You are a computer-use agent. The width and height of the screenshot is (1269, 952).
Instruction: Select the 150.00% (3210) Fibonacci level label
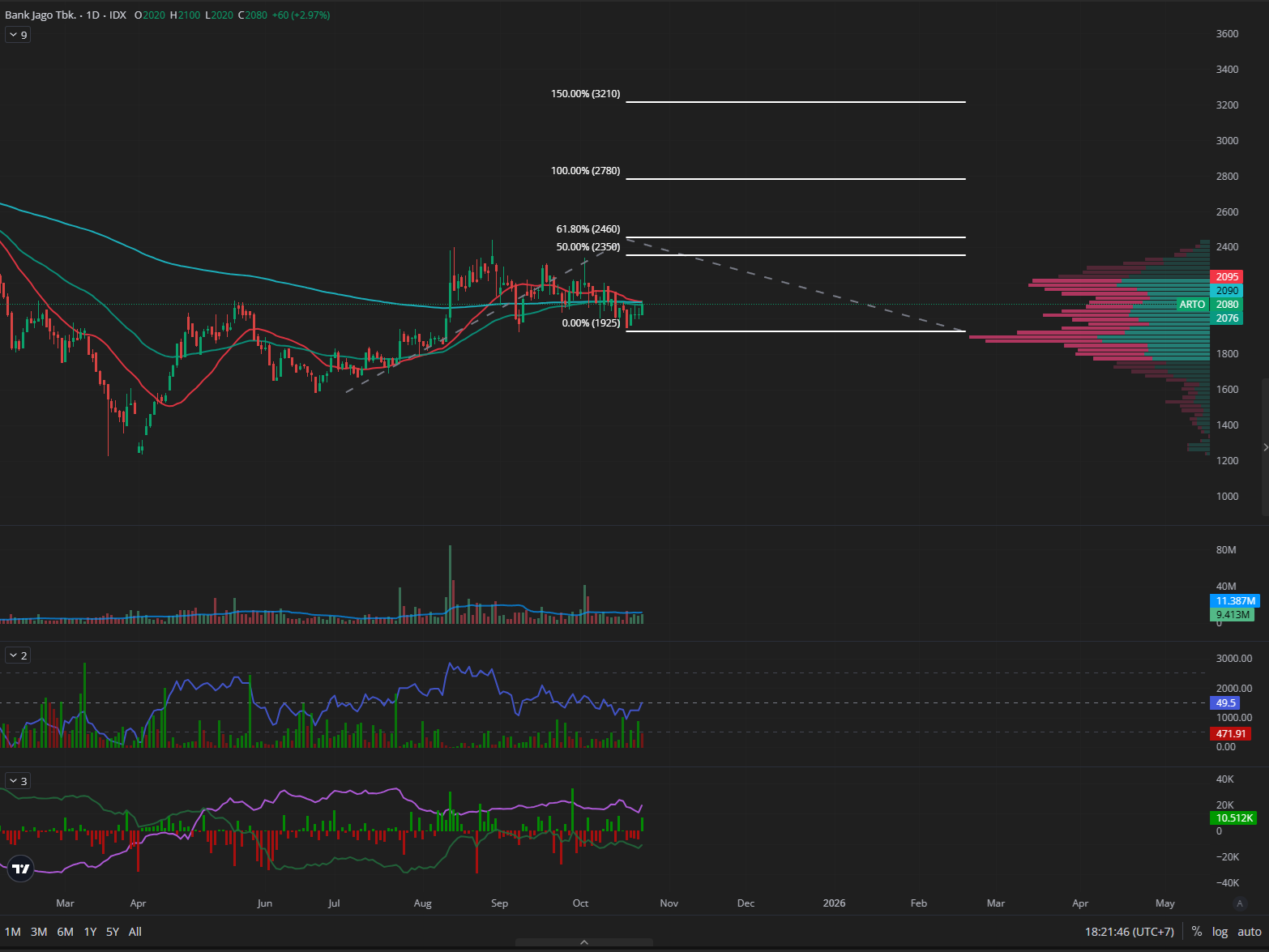click(585, 94)
